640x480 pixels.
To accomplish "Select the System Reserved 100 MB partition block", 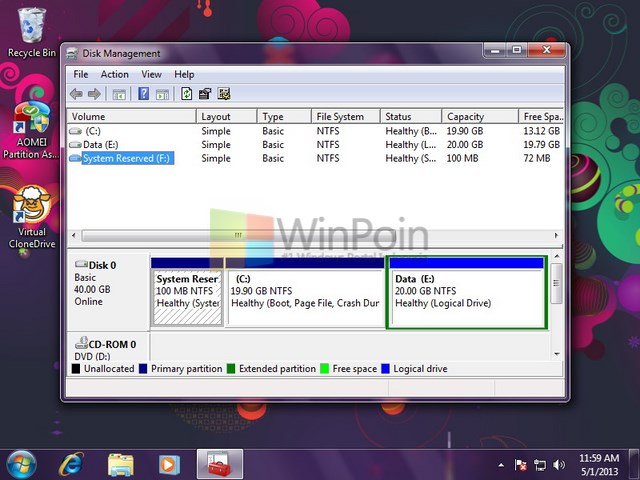I will click(x=187, y=291).
